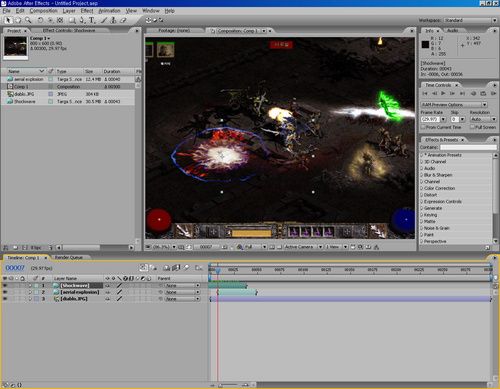500x389 pixels.
Task: Open the Effect menu
Action: (x=87, y=11)
